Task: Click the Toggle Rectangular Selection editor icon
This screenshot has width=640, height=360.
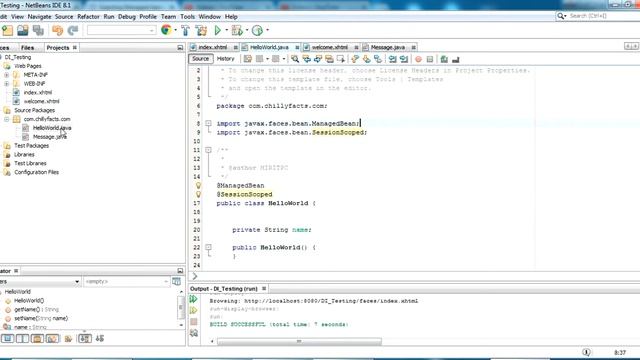Action: click(x=340, y=59)
